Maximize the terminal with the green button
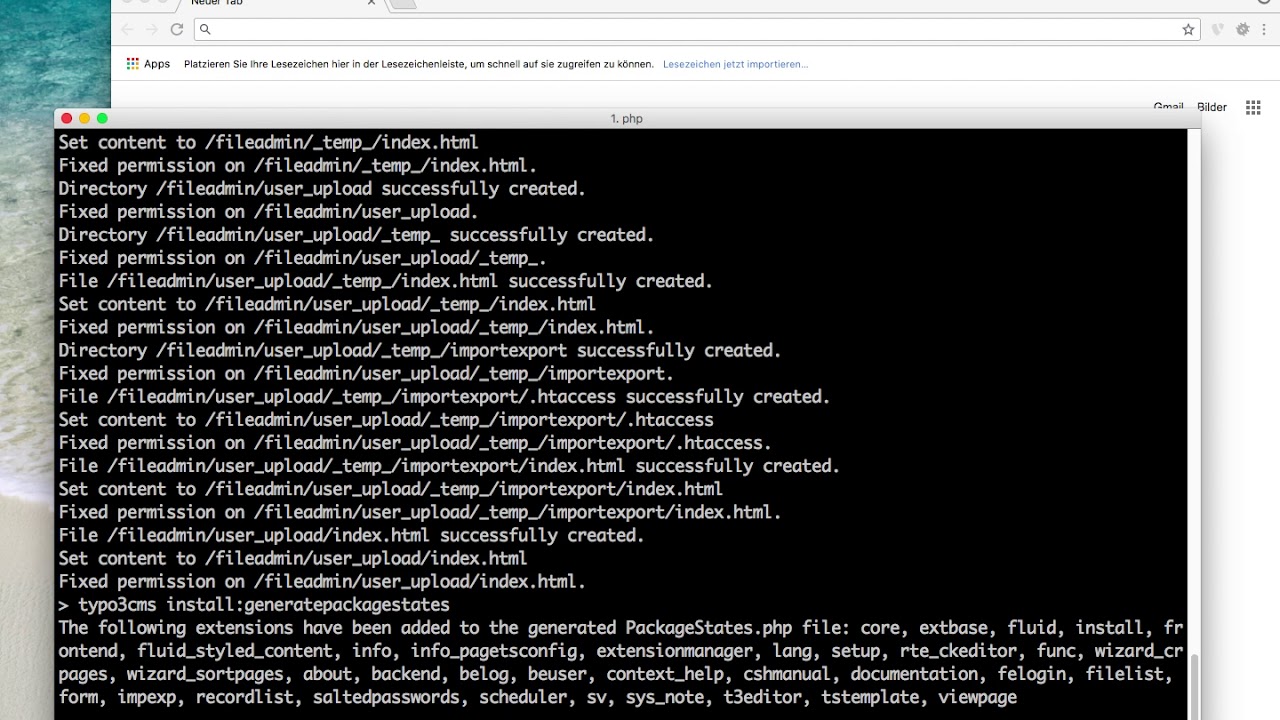Viewport: 1280px width, 720px height. [102, 118]
